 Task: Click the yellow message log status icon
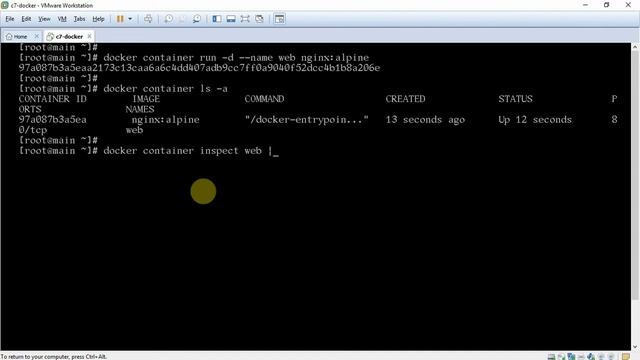tap(626, 357)
